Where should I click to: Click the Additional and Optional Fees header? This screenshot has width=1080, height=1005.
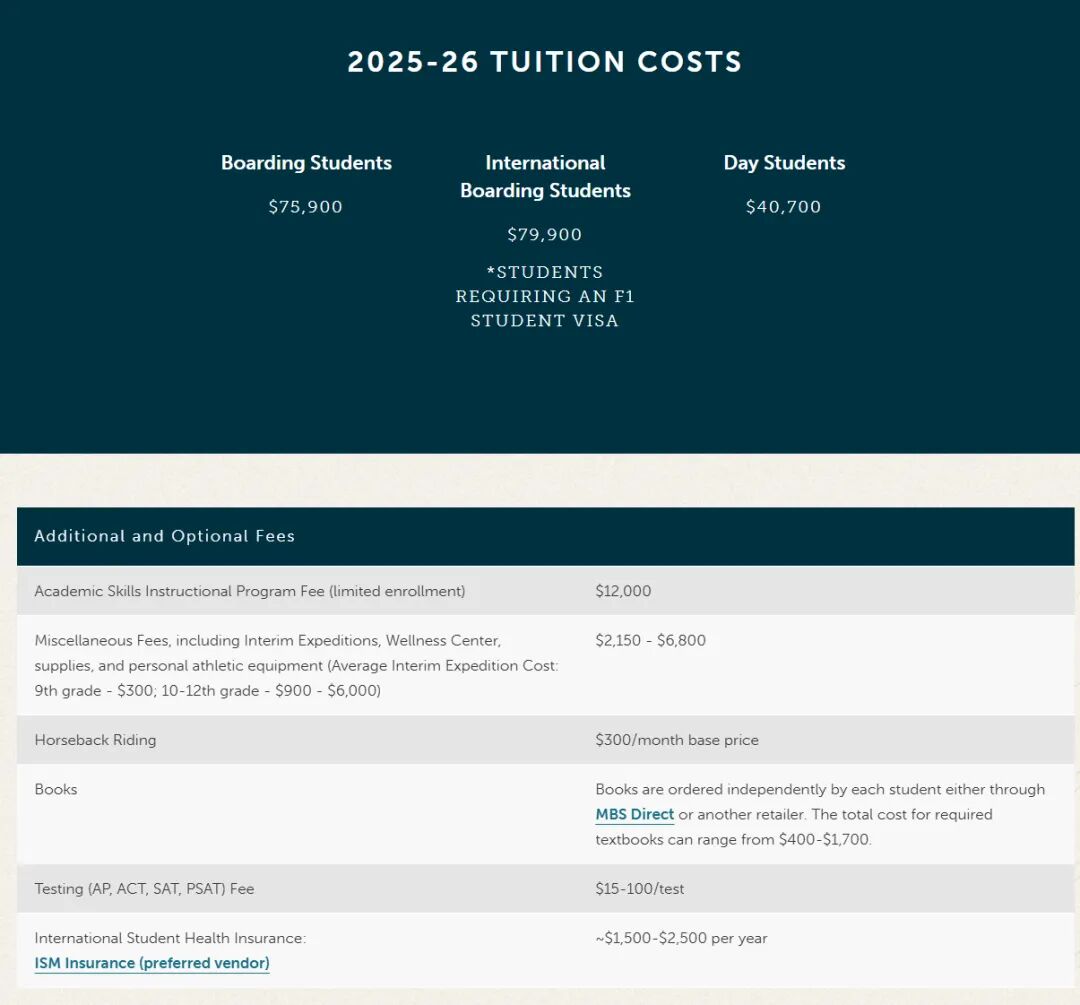pos(165,536)
